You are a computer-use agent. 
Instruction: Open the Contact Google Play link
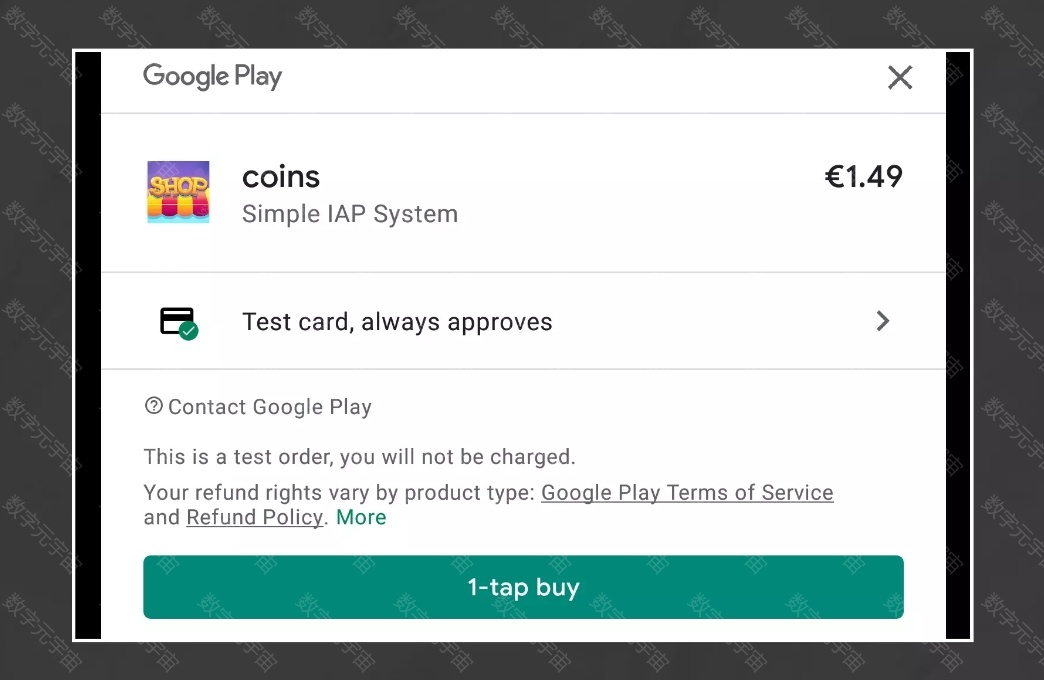click(269, 407)
